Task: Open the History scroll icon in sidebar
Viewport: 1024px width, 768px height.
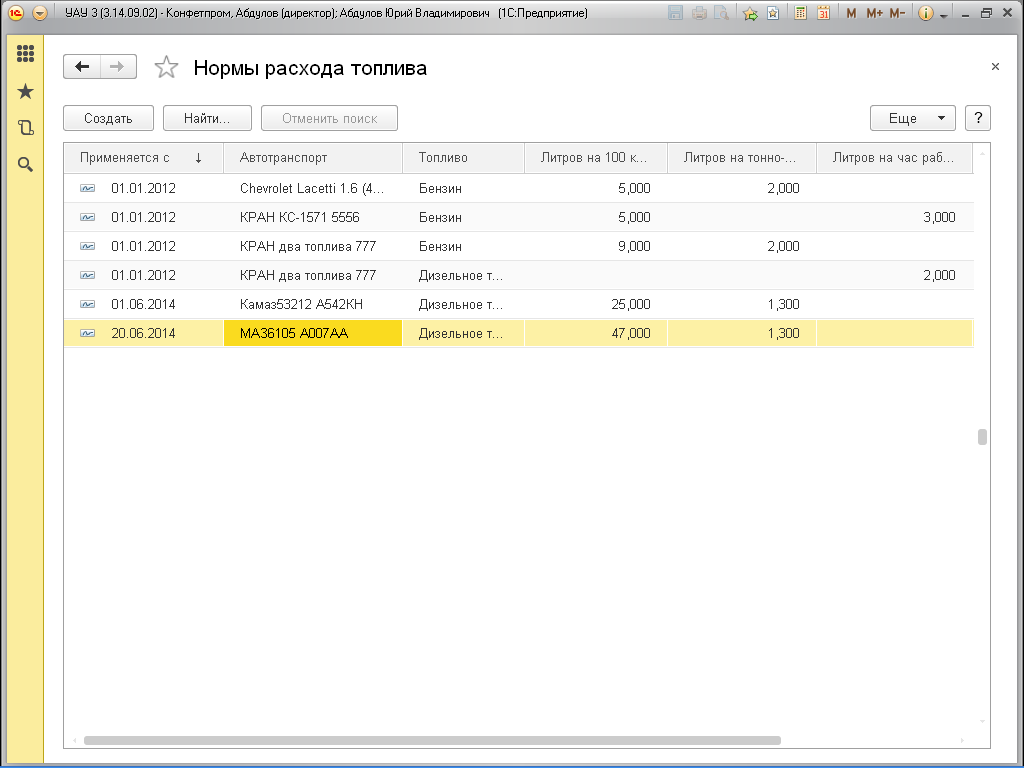Action: coord(25,128)
